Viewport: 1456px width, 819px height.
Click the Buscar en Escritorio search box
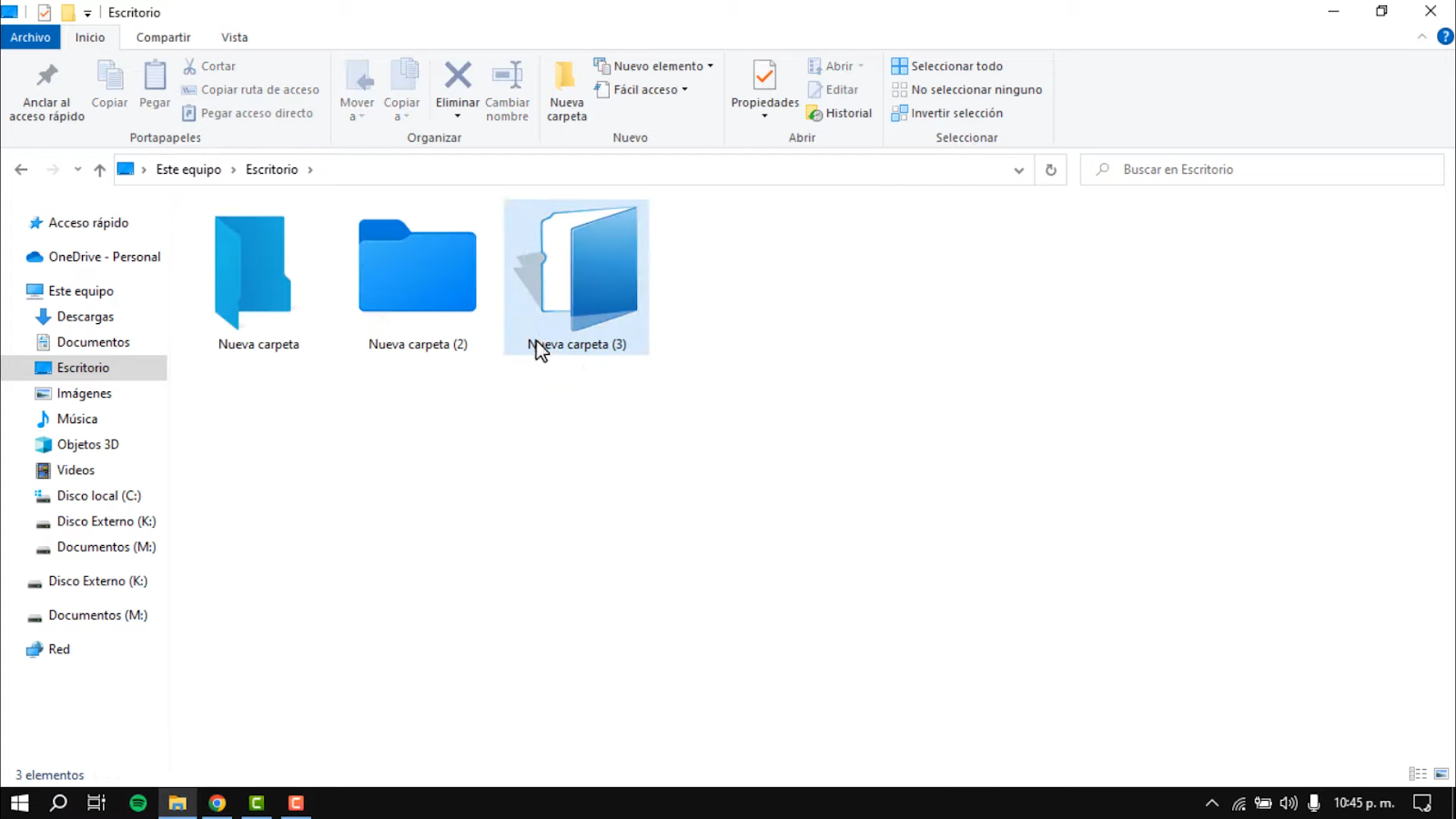point(1261,170)
